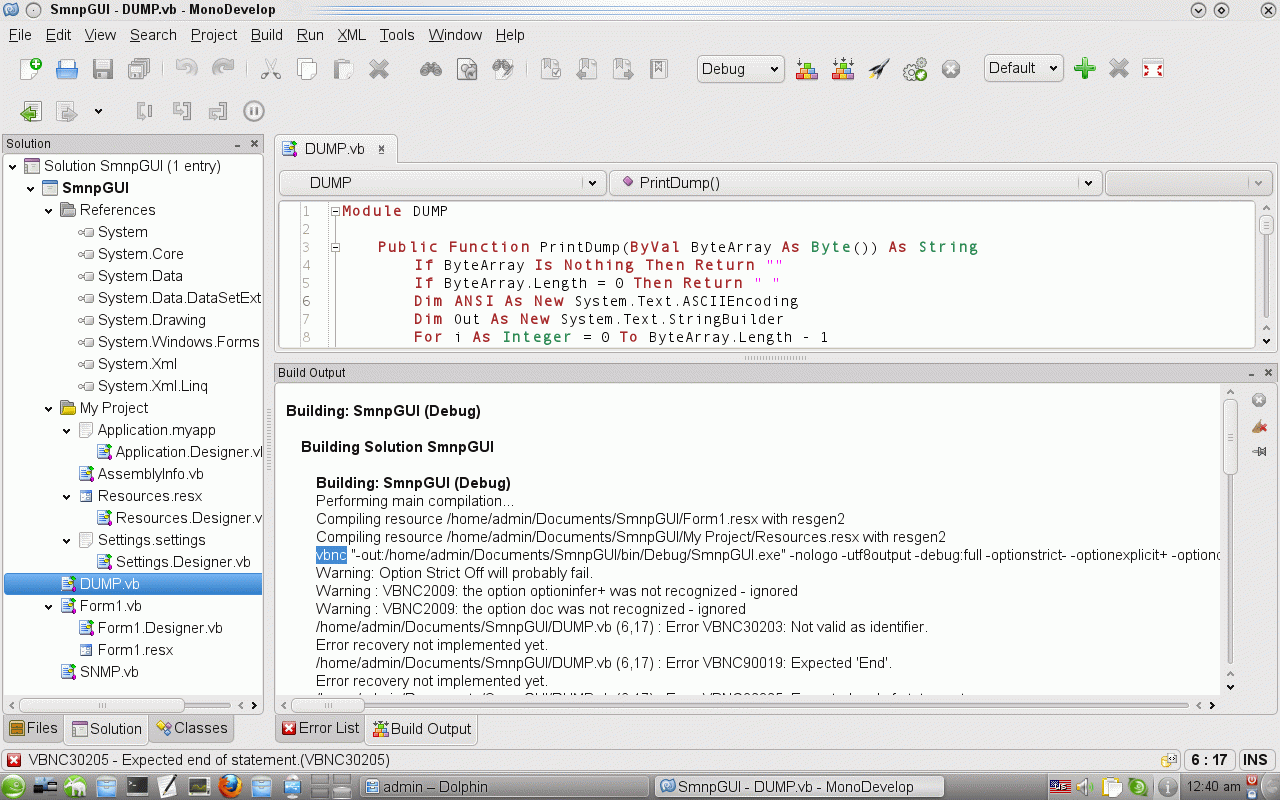Fold the Module DUMP code region
1280x800 pixels.
click(x=336, y=211)
